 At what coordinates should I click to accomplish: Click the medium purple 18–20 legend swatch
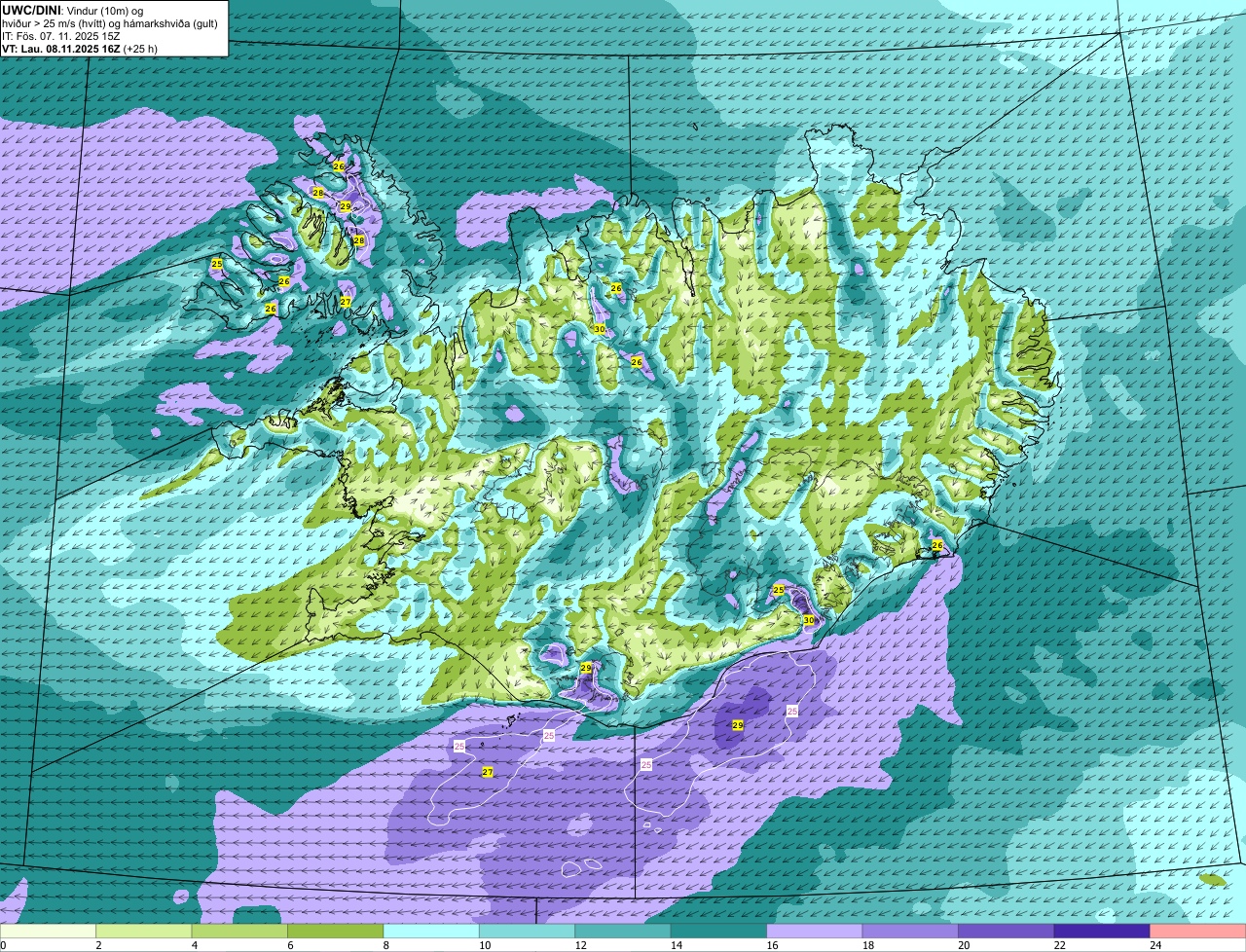[910, 932]
